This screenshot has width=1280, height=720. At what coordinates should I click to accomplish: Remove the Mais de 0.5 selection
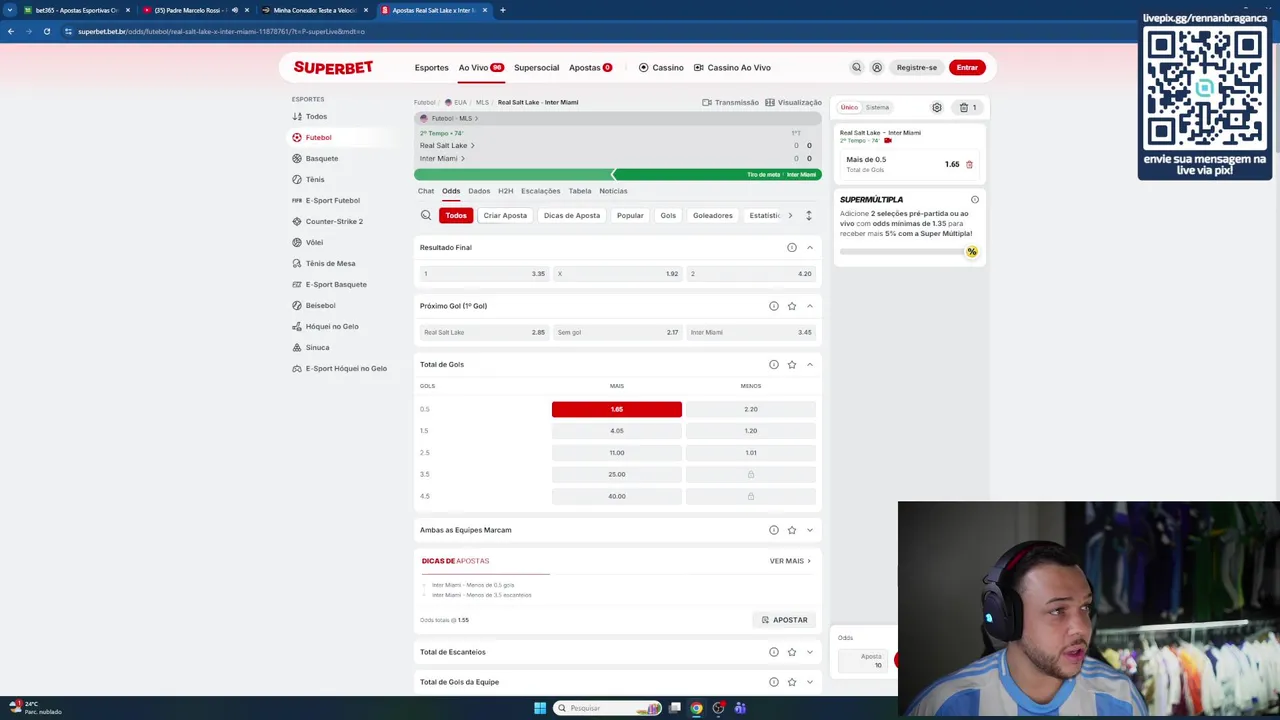click(969, 164)
